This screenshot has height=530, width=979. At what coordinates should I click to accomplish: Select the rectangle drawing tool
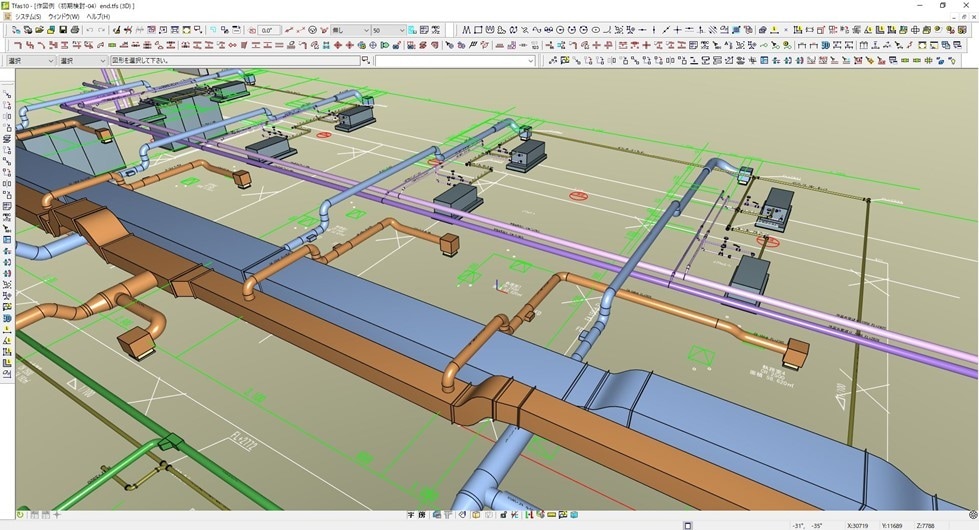pos(478,30)
